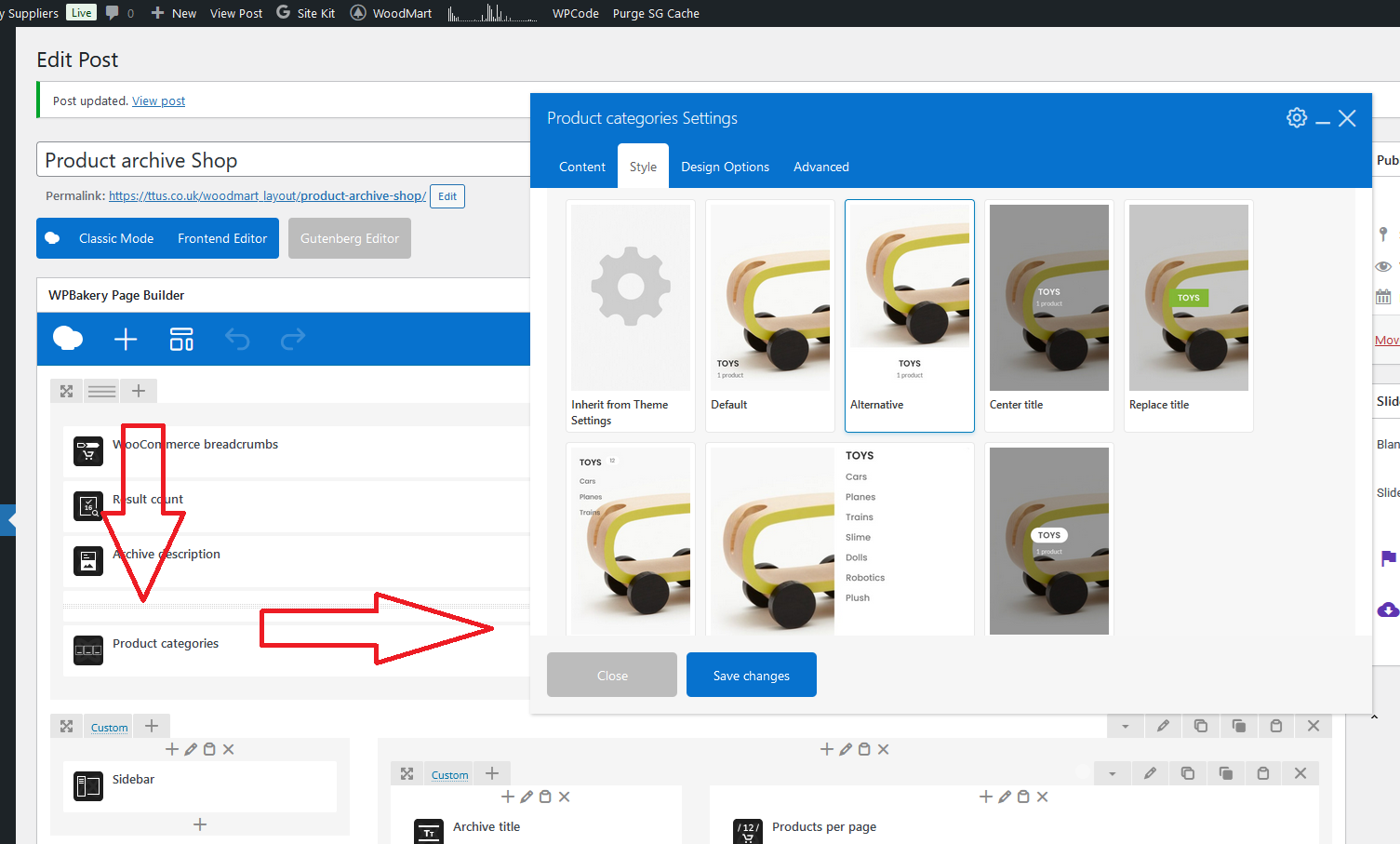Screen dimensions: 1400x844
Task: Open the View post link
Action: coord(158,100)
